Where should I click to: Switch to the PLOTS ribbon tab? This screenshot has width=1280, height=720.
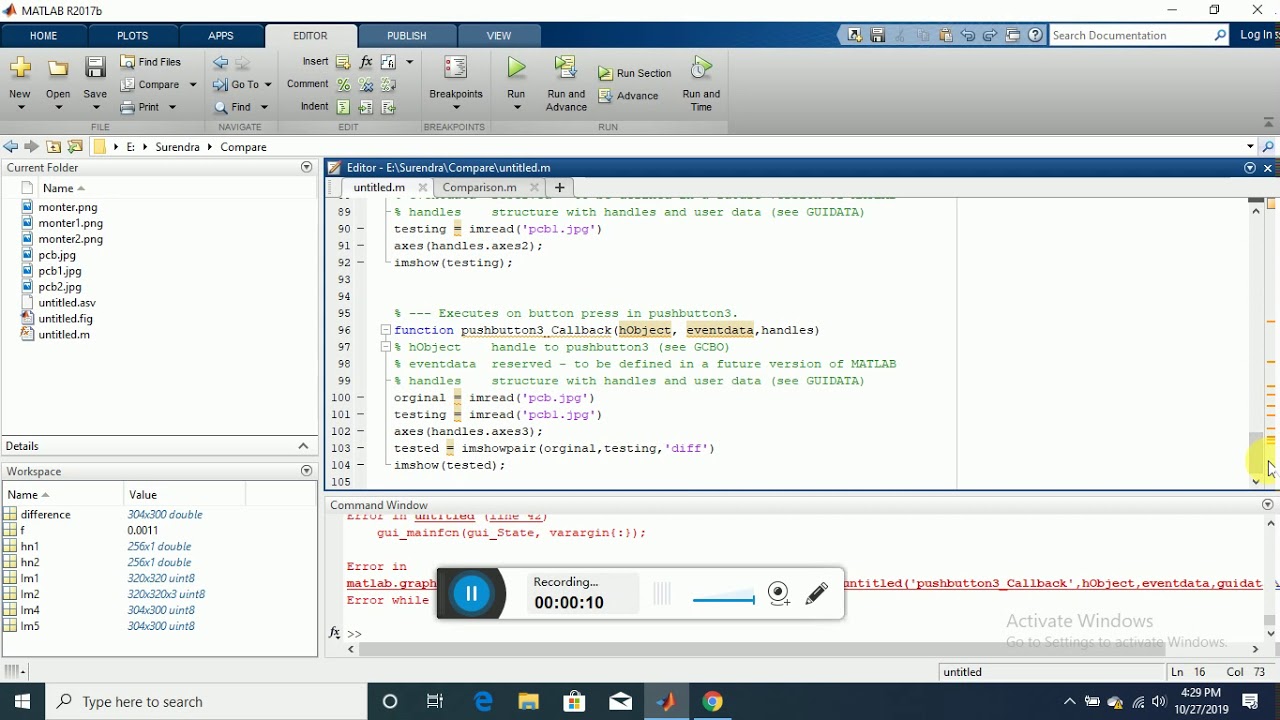132,36
